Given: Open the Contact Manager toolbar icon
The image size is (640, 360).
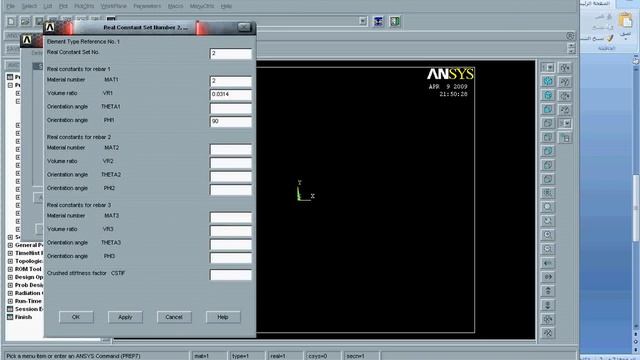Looking at the screenshot, I should tap(395, 21).
